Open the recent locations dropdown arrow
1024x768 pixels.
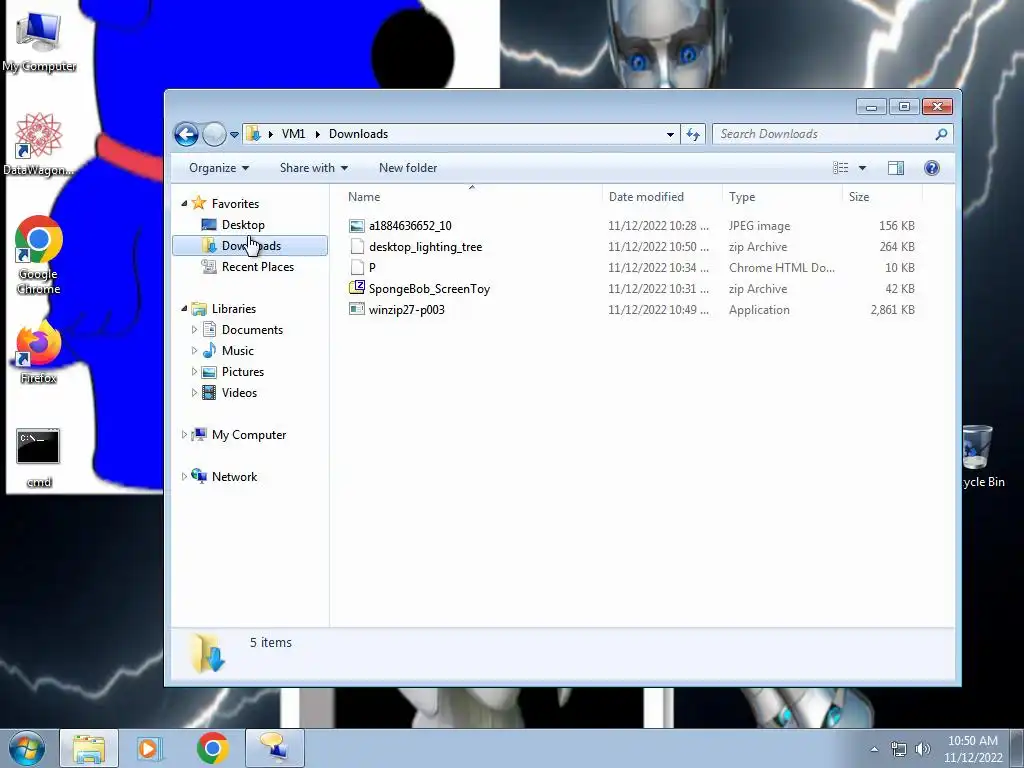point(234,135)
